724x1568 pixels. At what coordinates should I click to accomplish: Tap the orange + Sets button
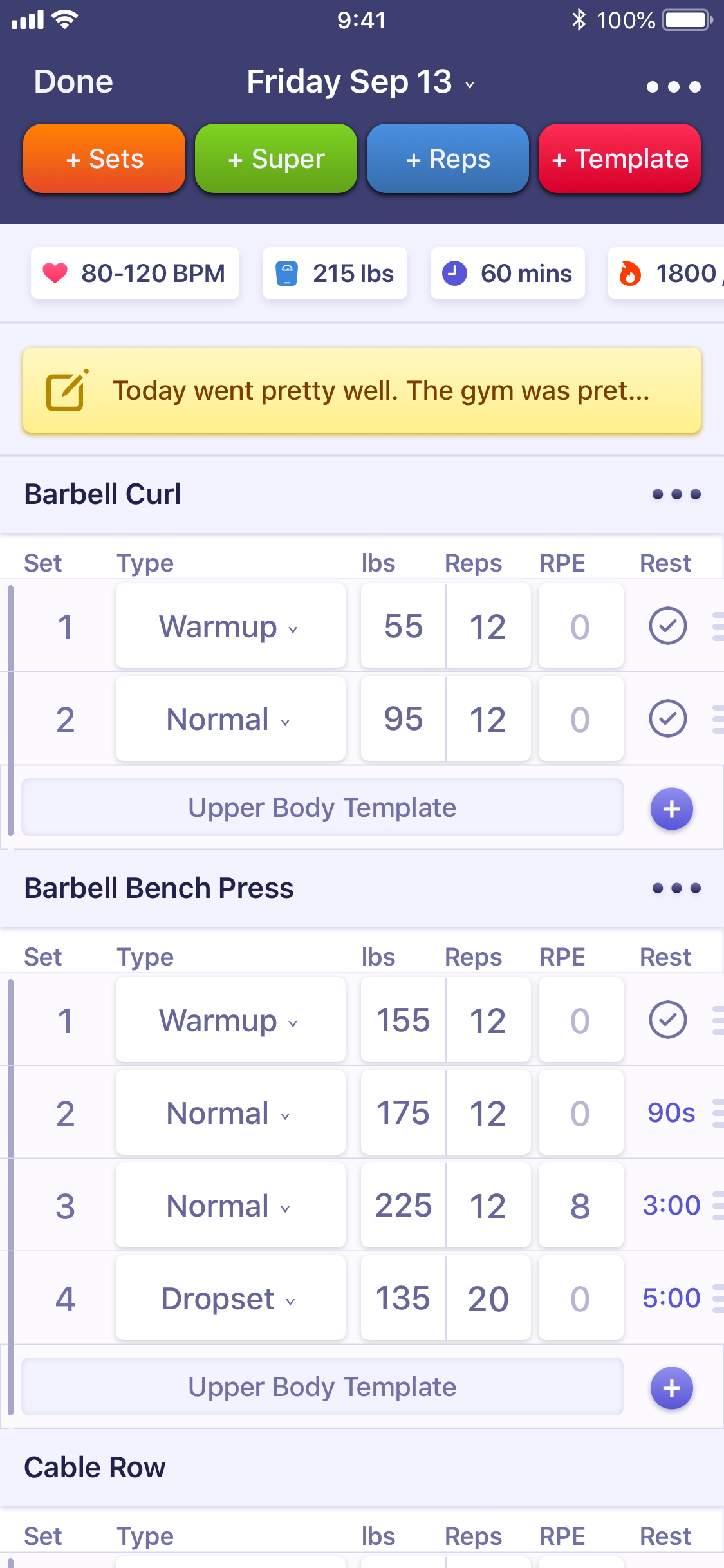(x=104, y=158)
